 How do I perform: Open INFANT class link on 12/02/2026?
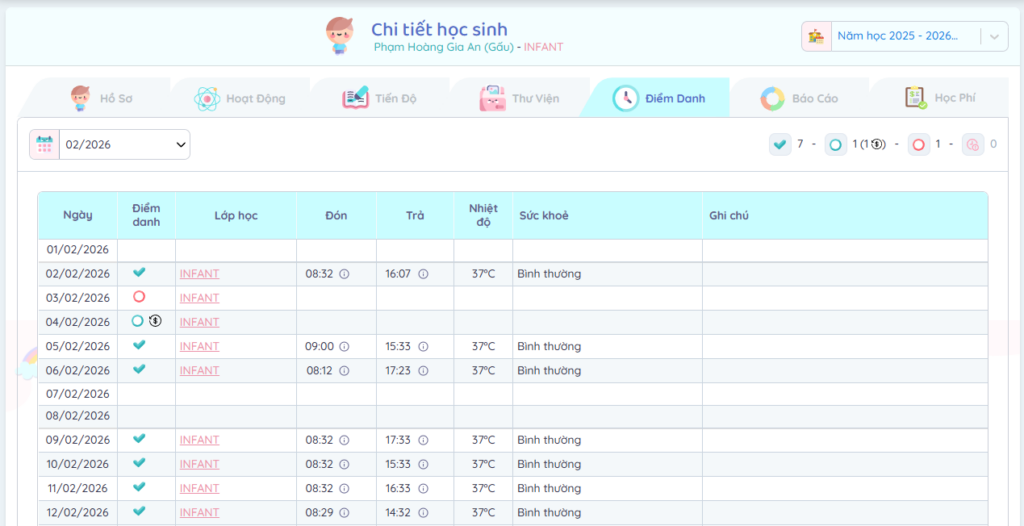point(199,513)
